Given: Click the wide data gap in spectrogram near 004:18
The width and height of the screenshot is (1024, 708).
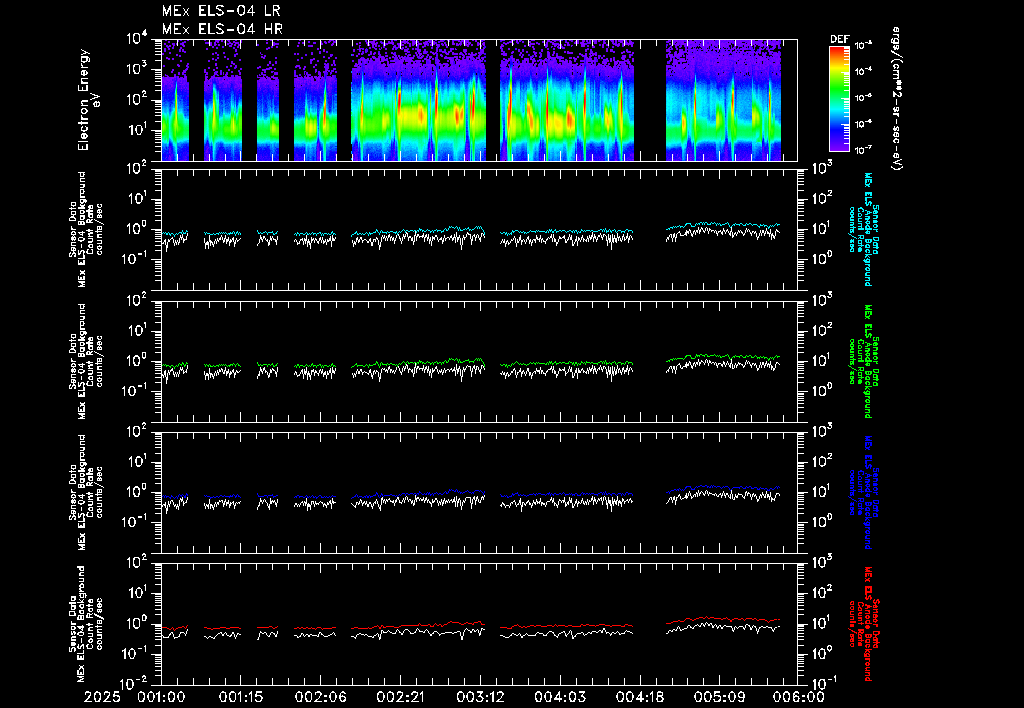Looking at the screenshot, I should pyautogui.click(x=650, y=100).
